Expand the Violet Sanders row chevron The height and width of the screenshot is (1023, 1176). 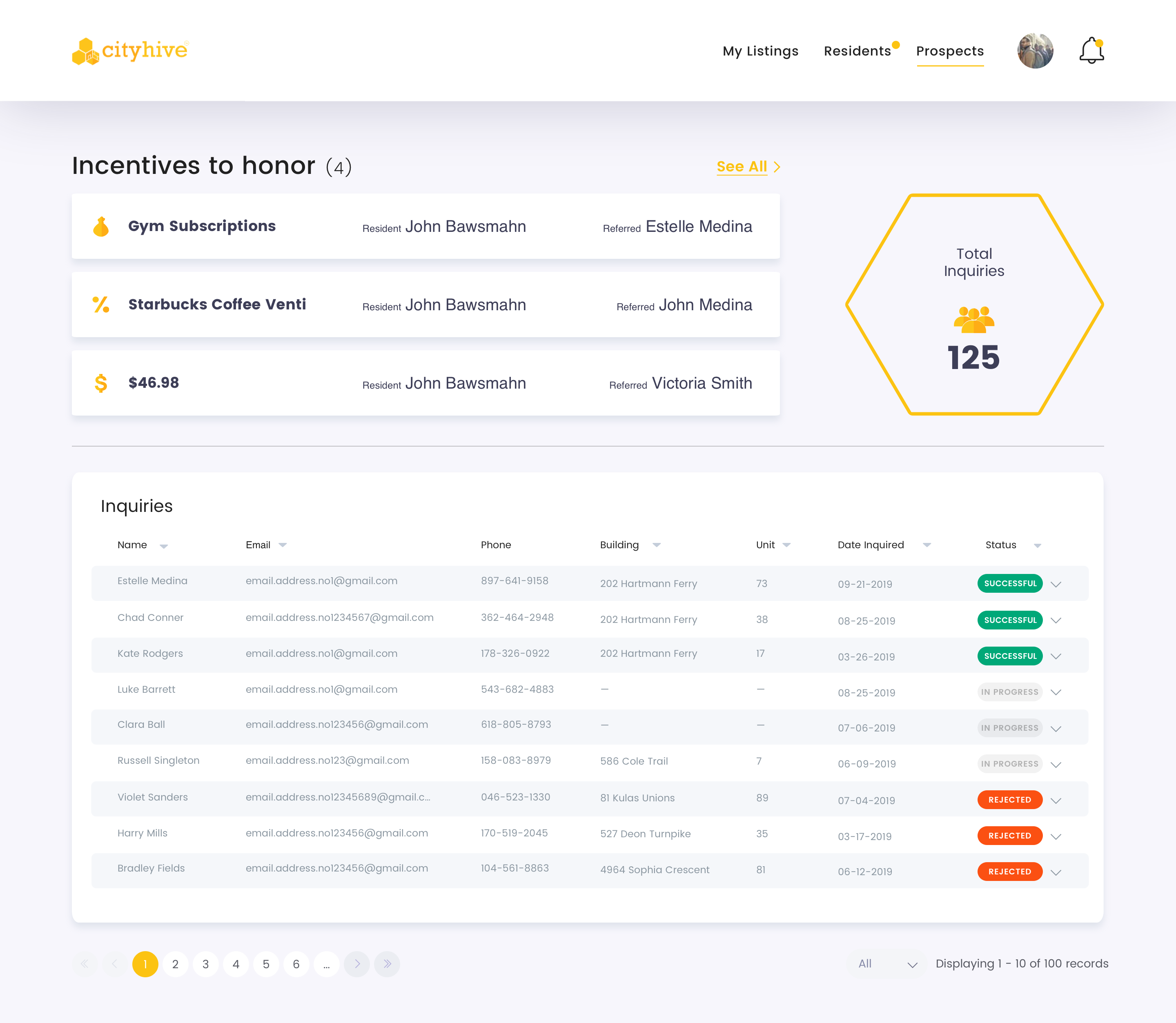(1056, 801)
